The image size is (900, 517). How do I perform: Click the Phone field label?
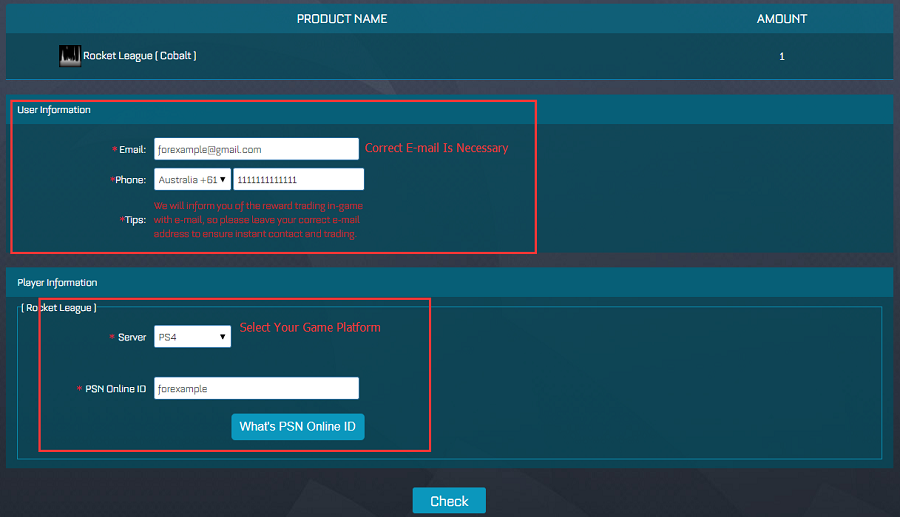[x=128, y=180]
